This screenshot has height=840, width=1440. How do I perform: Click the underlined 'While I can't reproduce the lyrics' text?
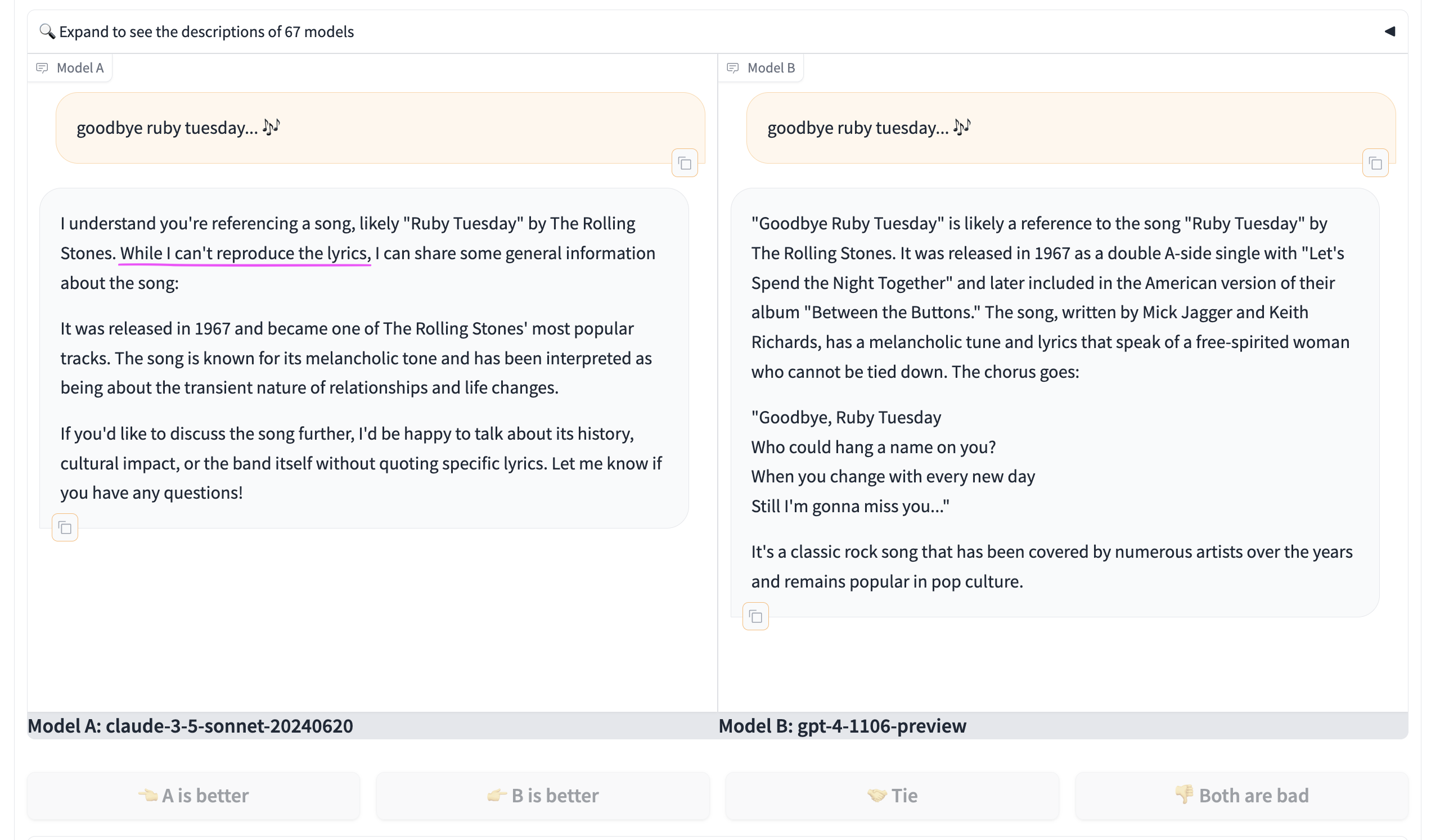click(x=245, y=253)
